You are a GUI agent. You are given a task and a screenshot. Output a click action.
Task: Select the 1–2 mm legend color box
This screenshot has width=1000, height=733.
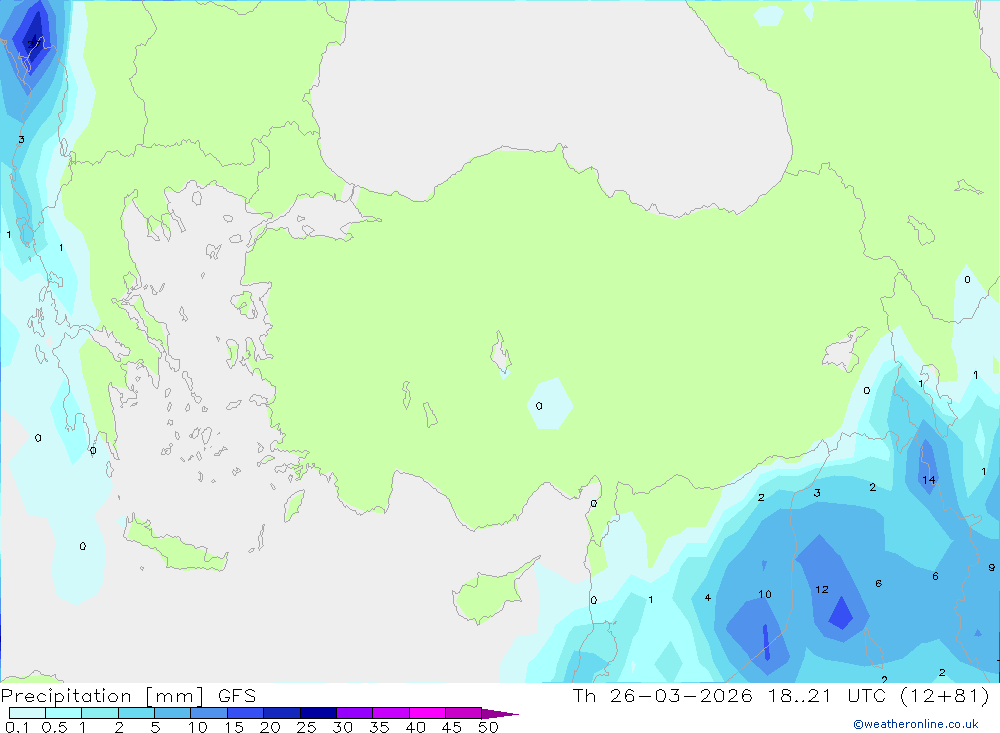[x=100, y=713]
